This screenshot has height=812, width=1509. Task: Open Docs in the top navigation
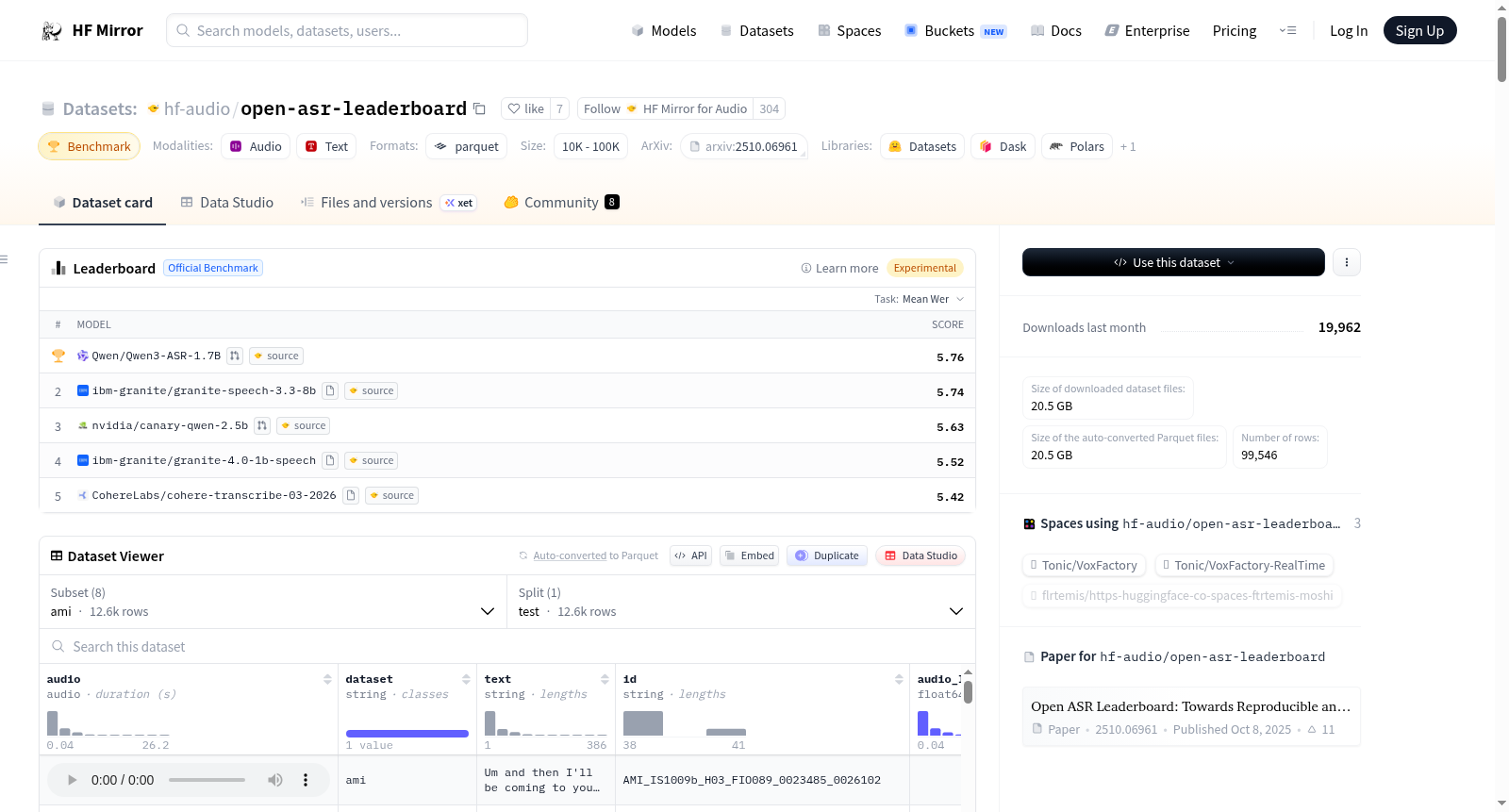(1056, 31)
